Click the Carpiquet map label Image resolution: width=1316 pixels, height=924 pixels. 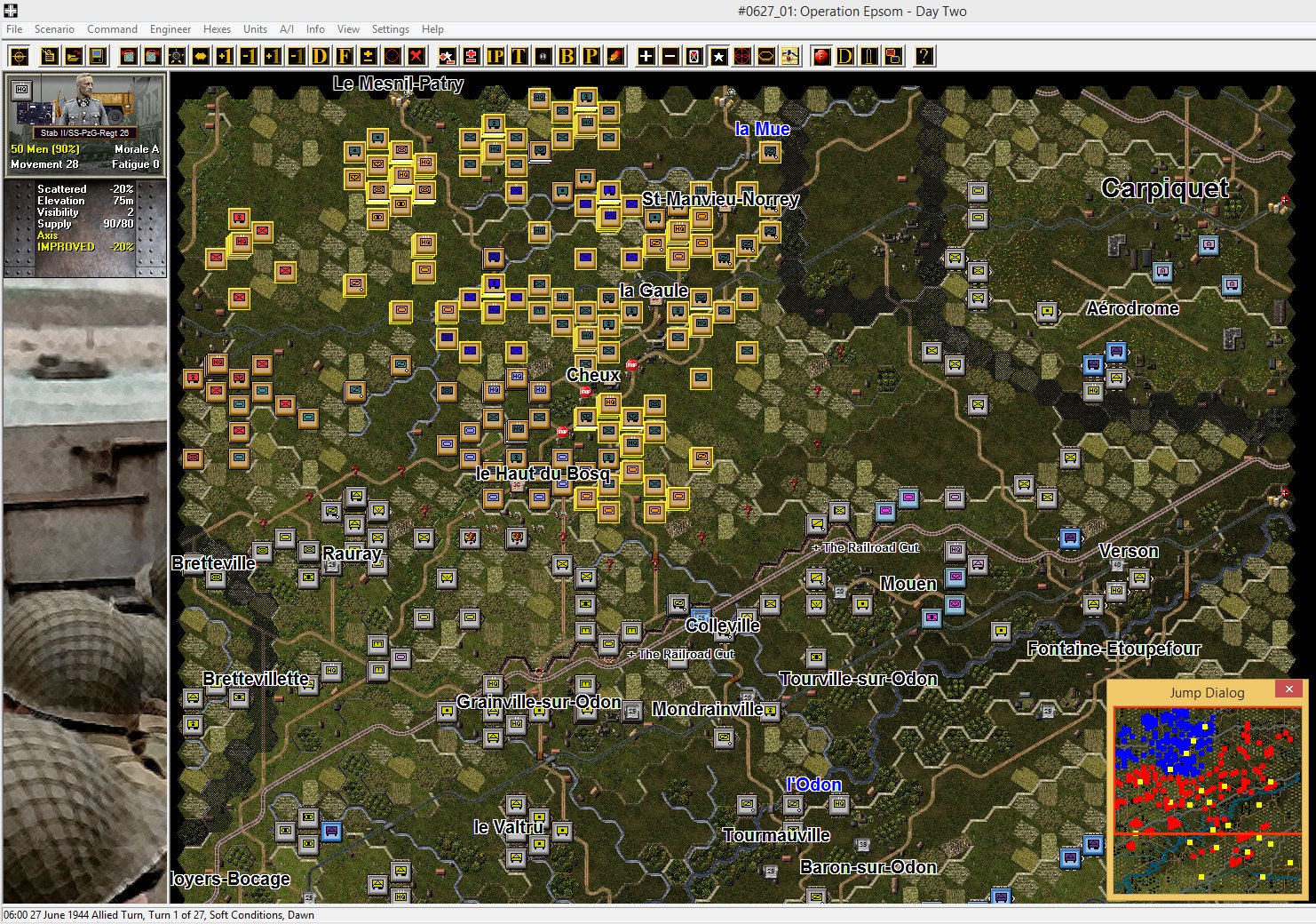(1165, 188)
